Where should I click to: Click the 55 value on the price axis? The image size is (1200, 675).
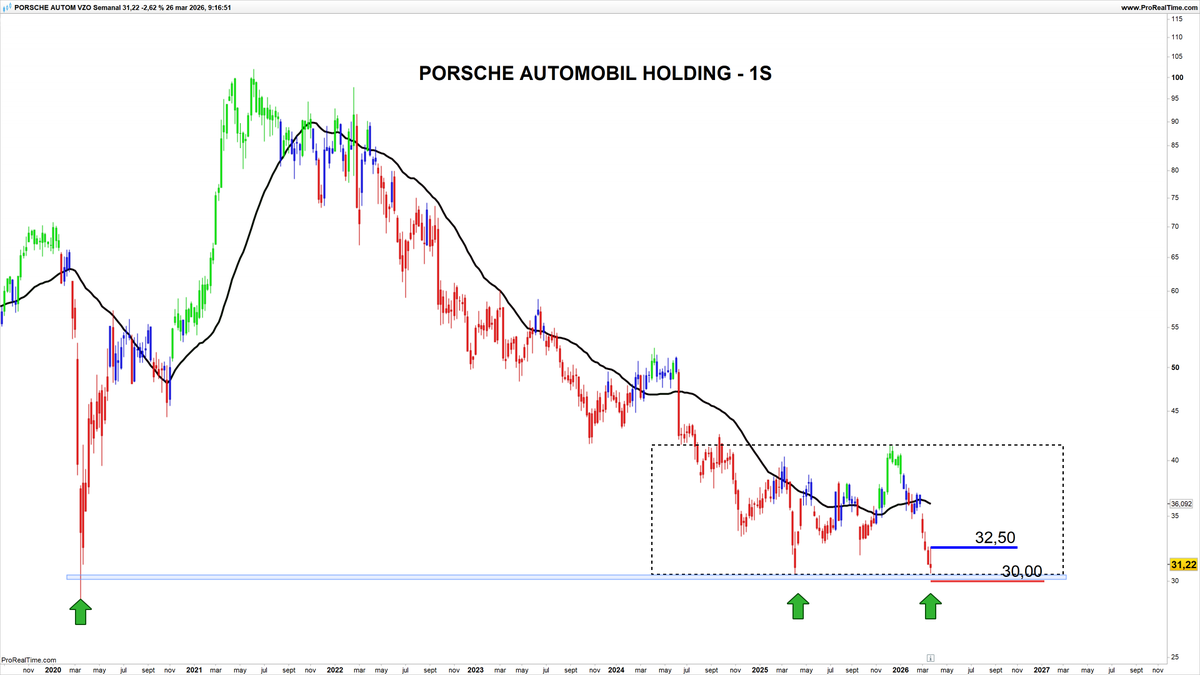[x=1175, y=328]
